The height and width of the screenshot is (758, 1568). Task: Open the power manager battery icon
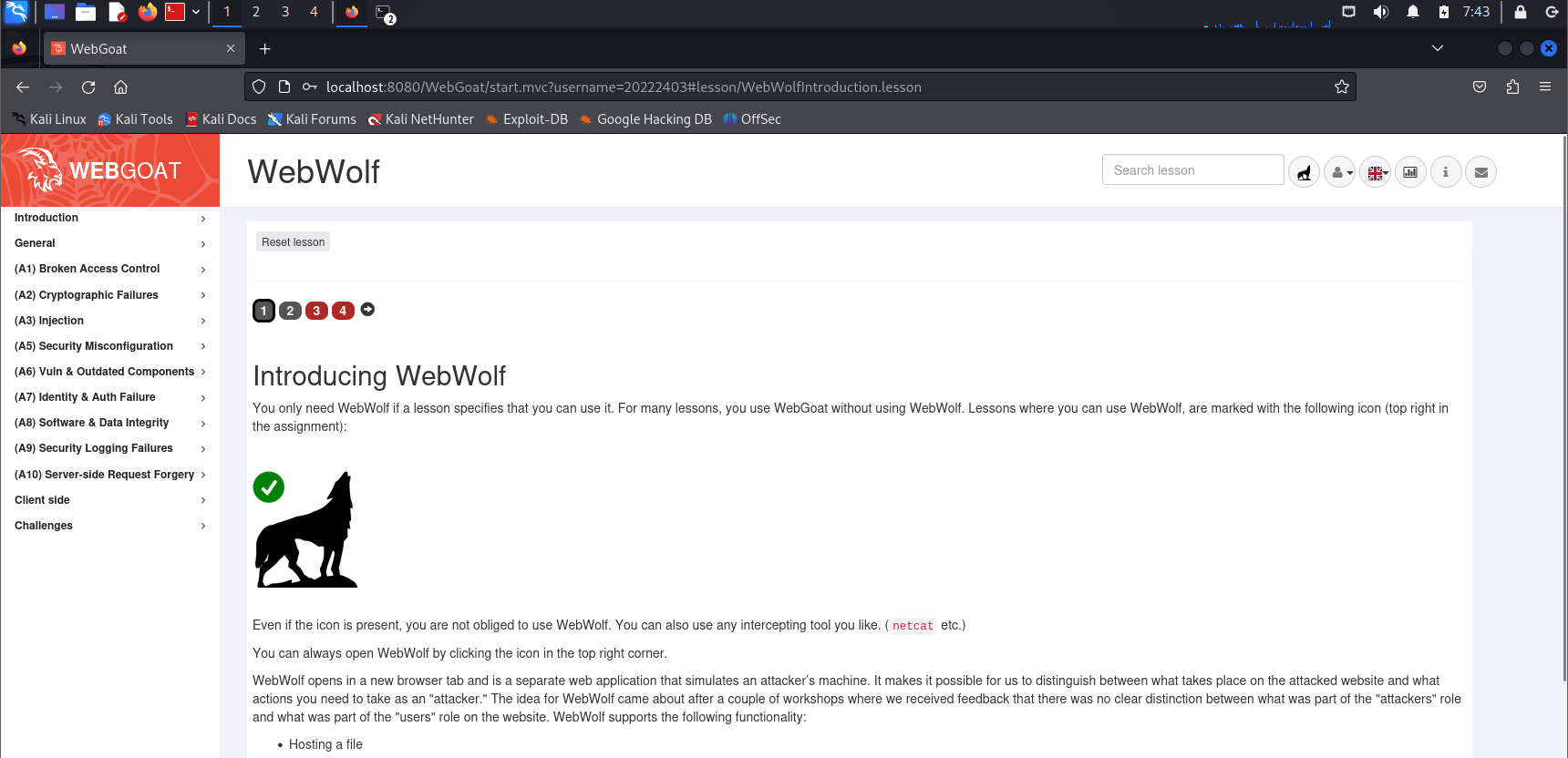tap(1444, 12)
